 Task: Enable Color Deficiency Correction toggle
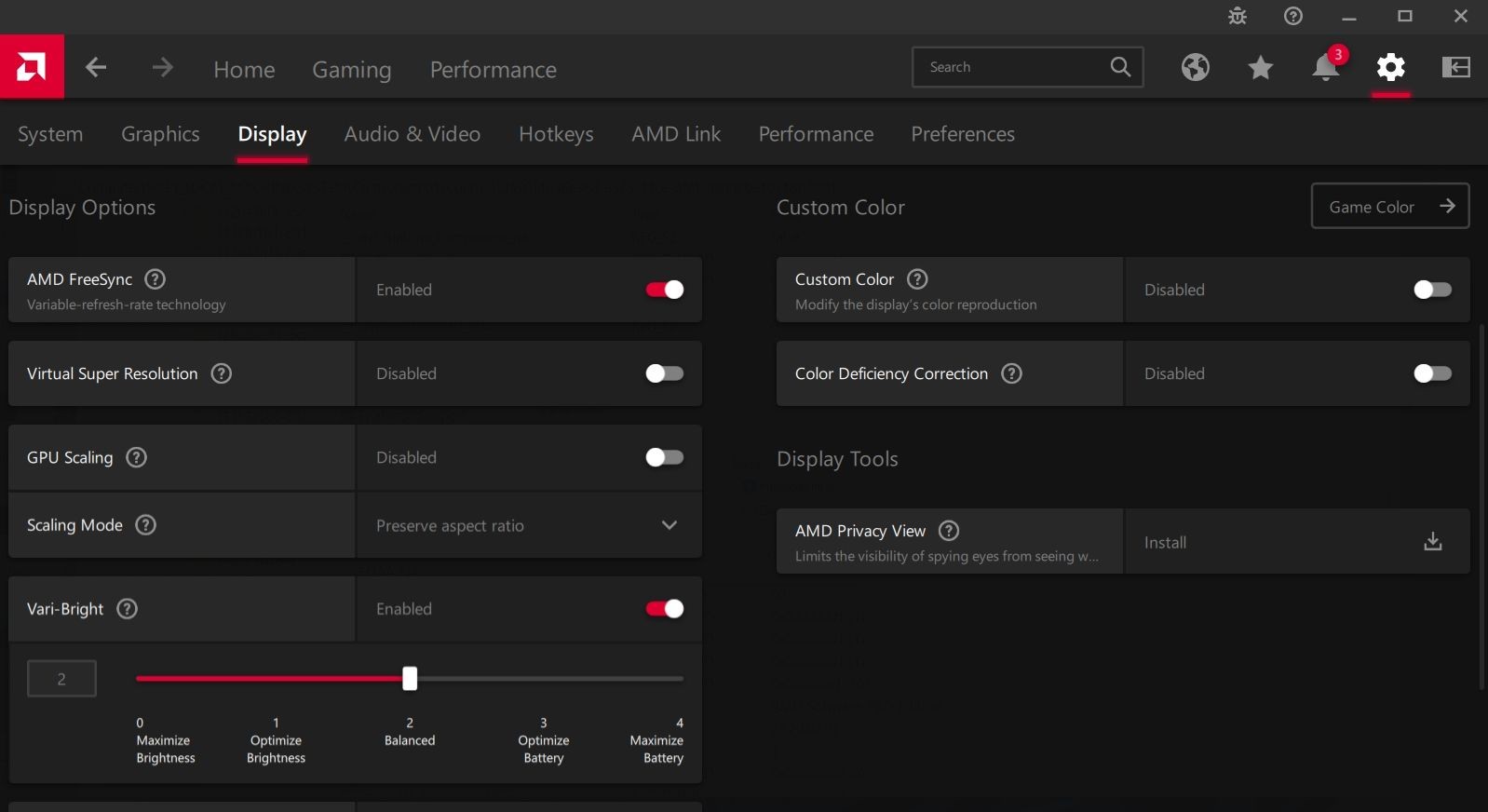coord(1432,373)
